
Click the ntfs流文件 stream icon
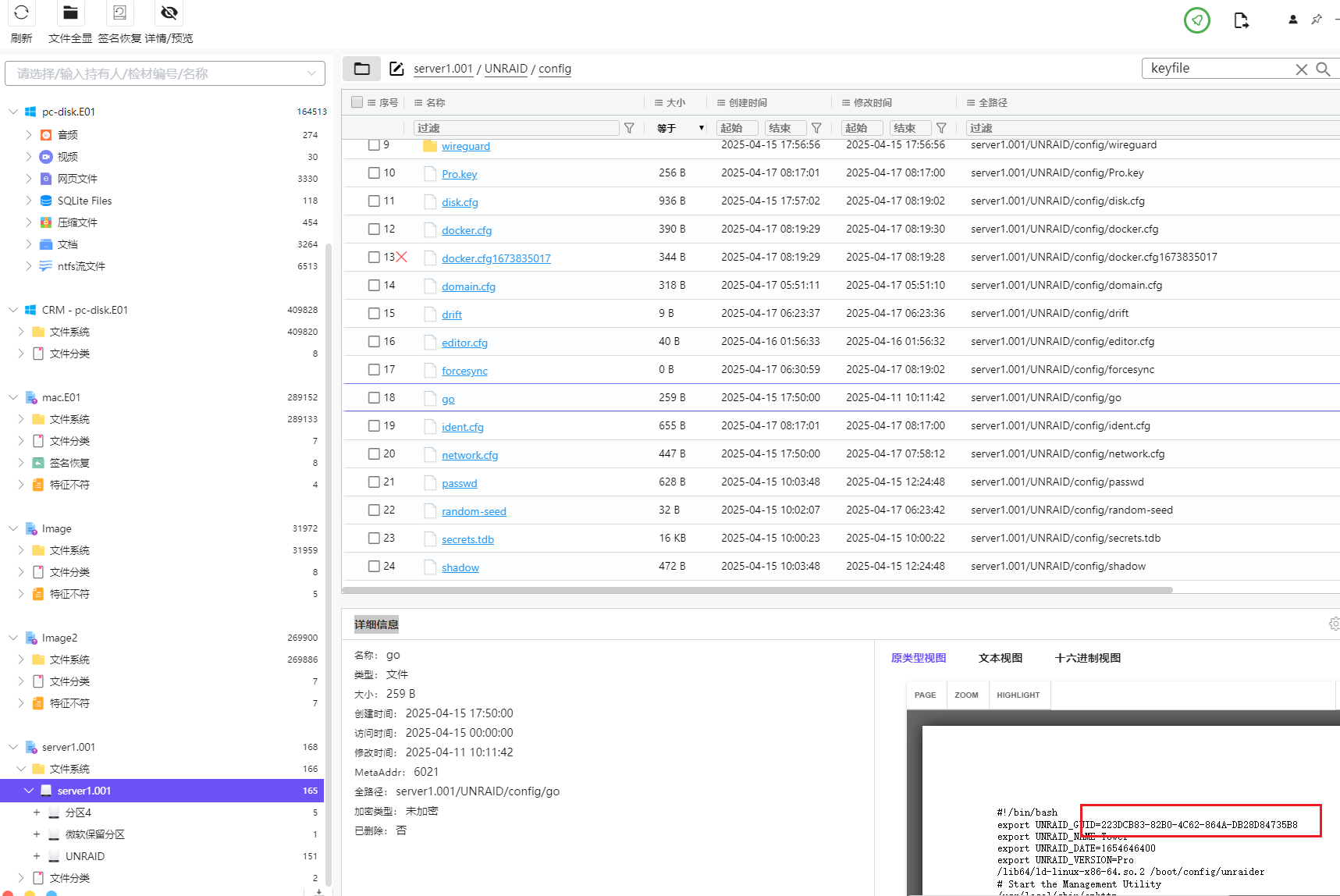click(x=46, y=266)
